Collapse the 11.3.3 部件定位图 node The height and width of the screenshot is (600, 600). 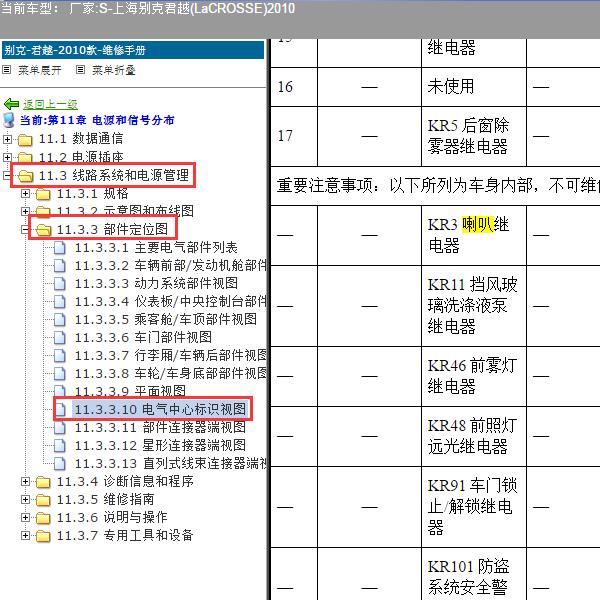[x=25, y=230]
